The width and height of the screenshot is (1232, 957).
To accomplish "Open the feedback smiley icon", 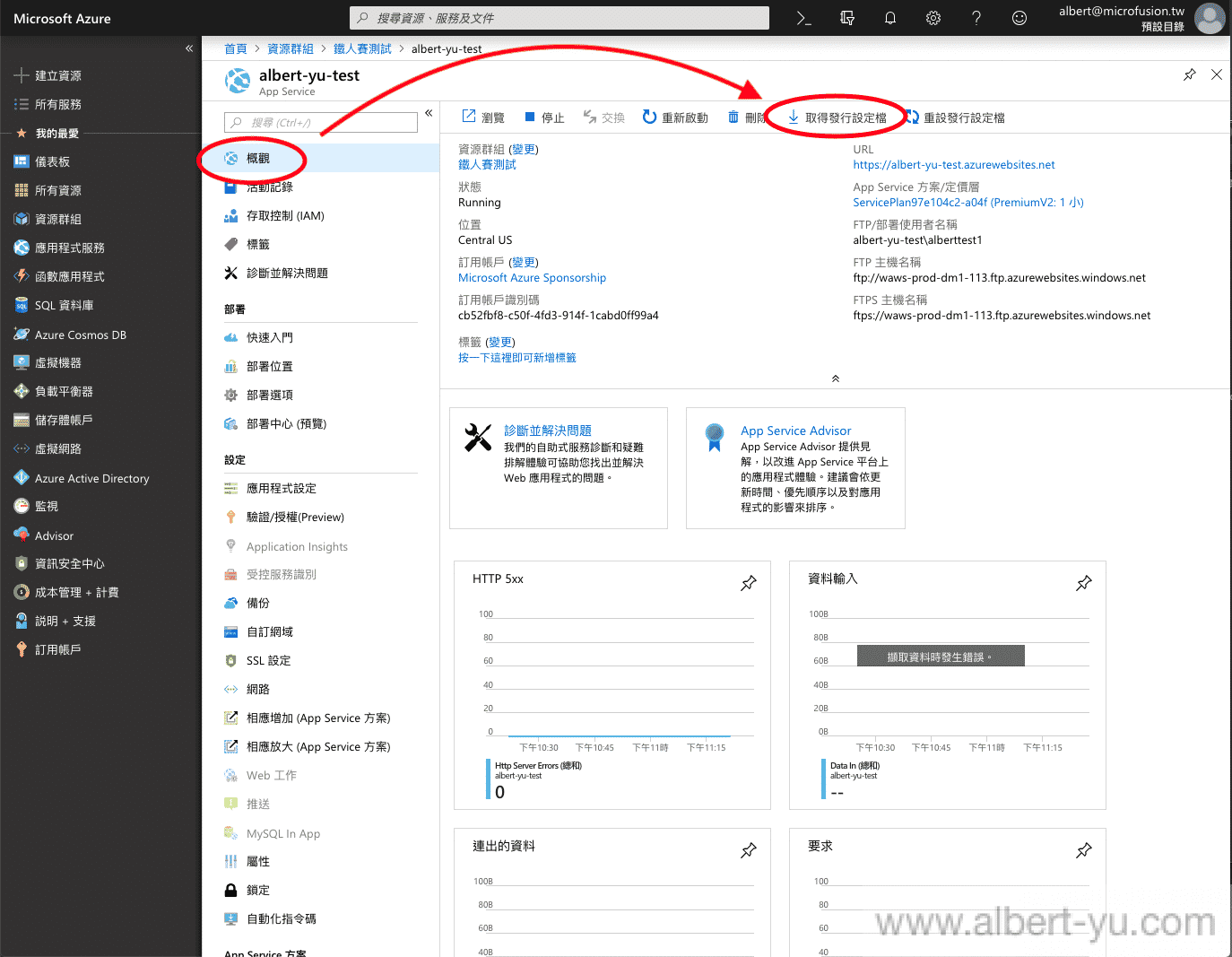I will 1019,18.
